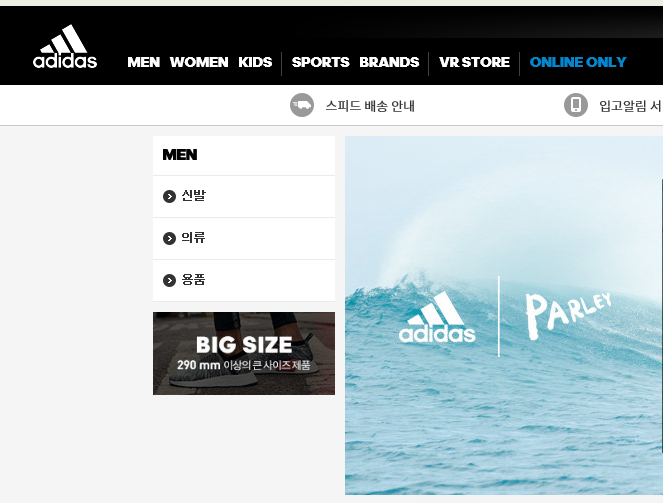Click the delivery truck icon
The height and width of the screenshot is (503, 663).
(x=302, y=105)
